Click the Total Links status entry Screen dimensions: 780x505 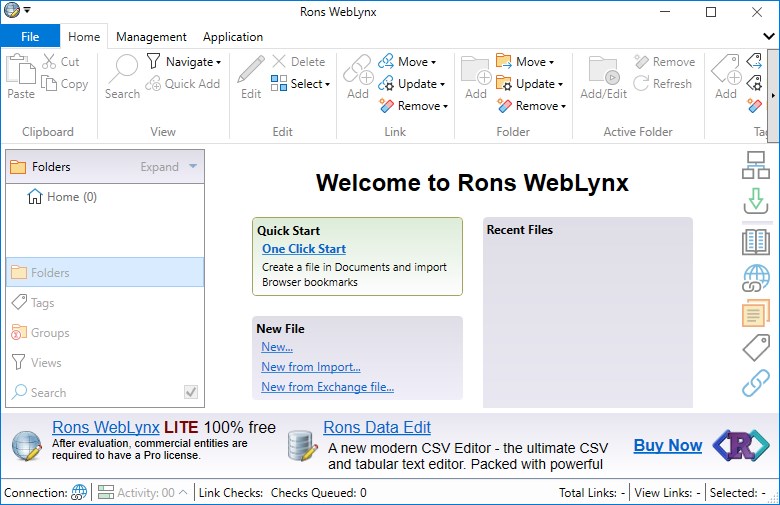click(x=591, y=493)
